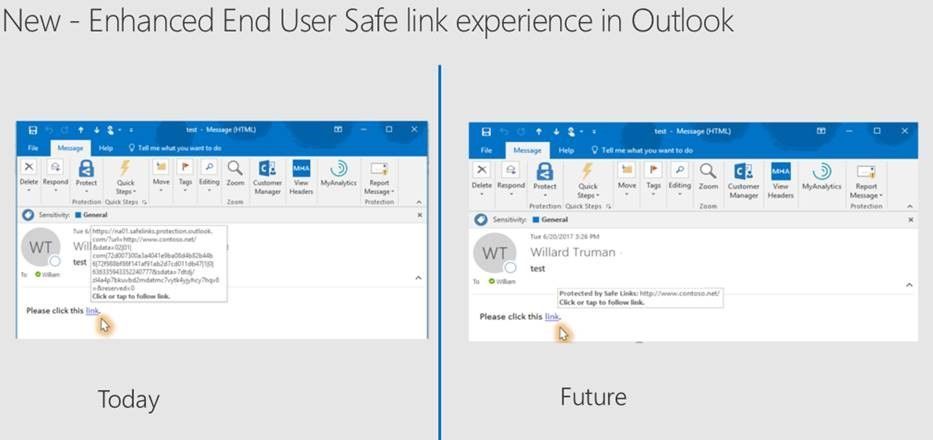Click Tell me what you want to do in Today window

pos(175,148)
